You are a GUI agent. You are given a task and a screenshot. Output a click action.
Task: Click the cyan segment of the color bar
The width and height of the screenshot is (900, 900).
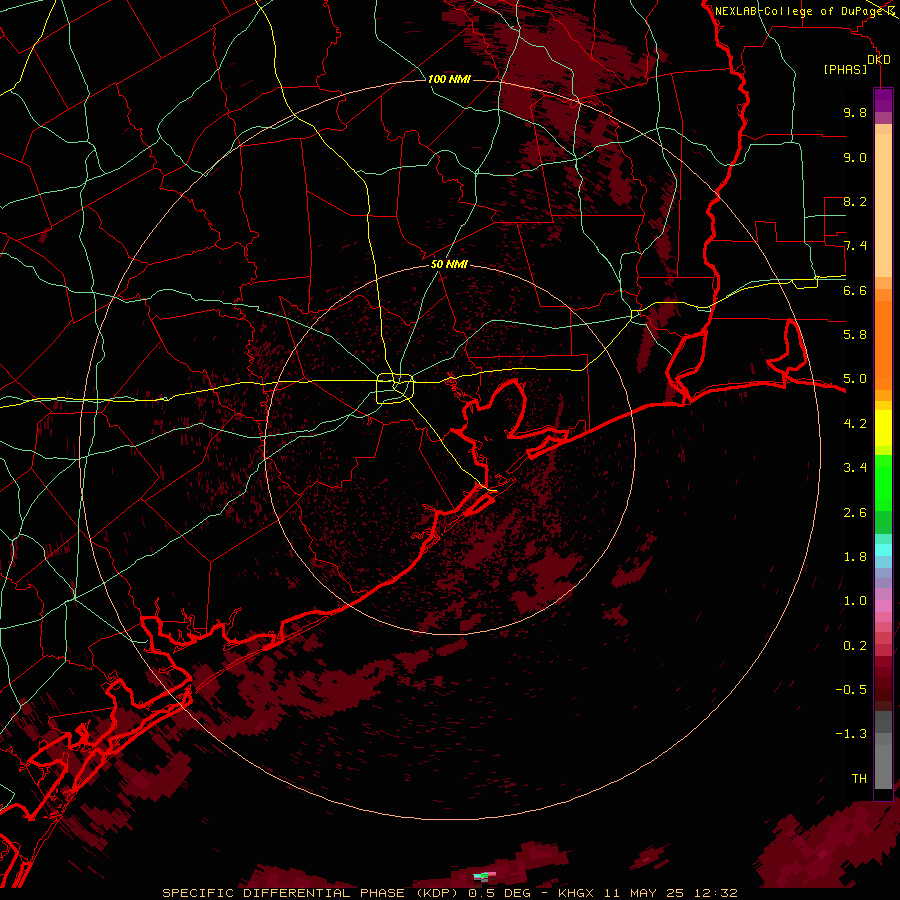(x=883, y=550)
